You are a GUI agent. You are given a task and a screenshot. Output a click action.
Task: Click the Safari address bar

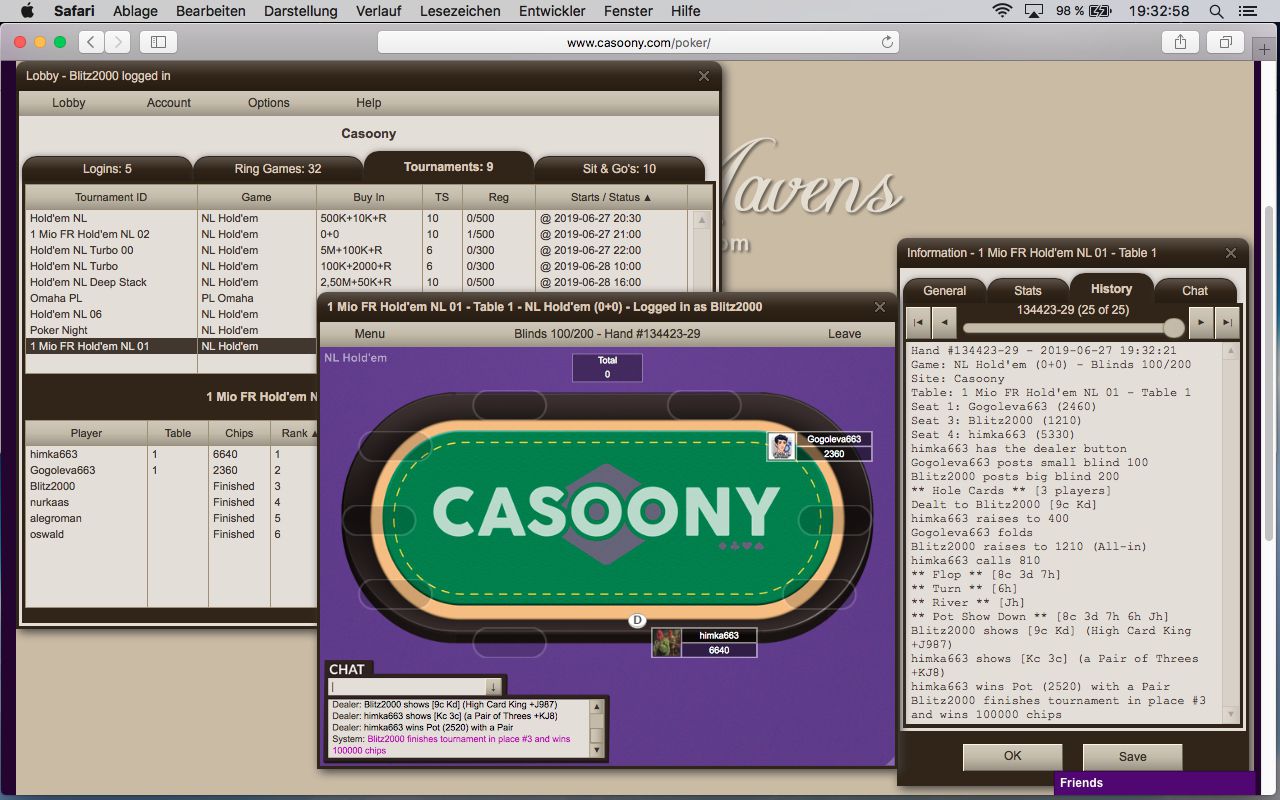(x=638, y=43)
